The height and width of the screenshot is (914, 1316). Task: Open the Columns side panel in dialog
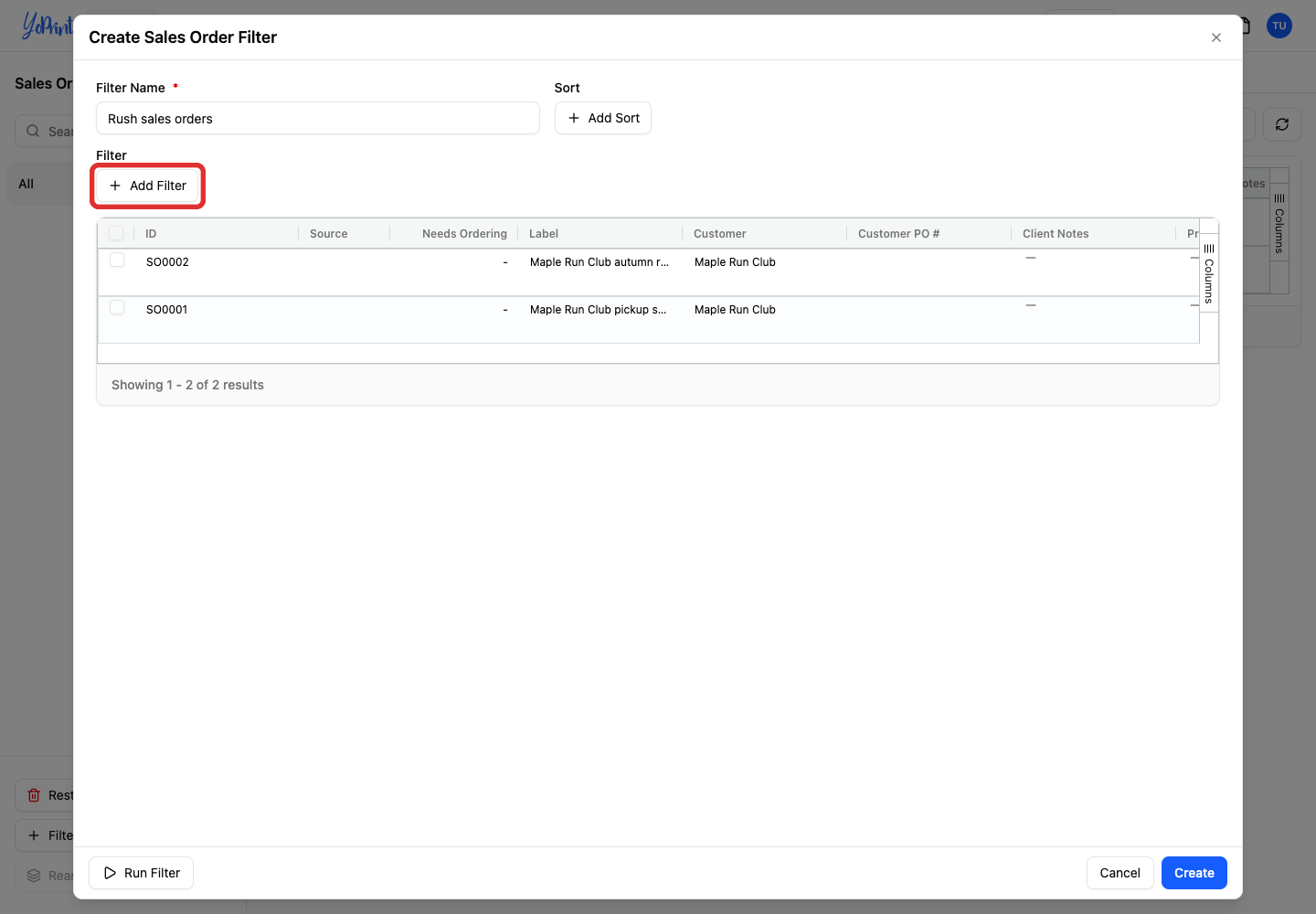pos(1208,273)
